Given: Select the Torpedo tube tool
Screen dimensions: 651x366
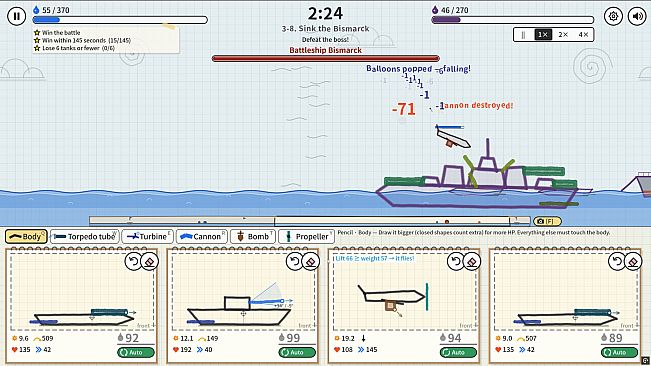Looking at the screenshot, I should coord(85,237).
